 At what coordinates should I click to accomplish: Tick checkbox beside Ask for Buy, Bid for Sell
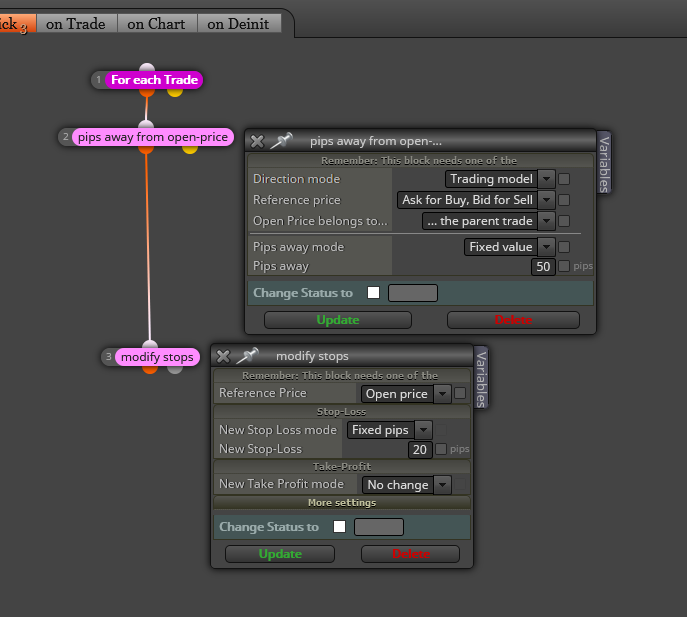[x=564, y=200]
